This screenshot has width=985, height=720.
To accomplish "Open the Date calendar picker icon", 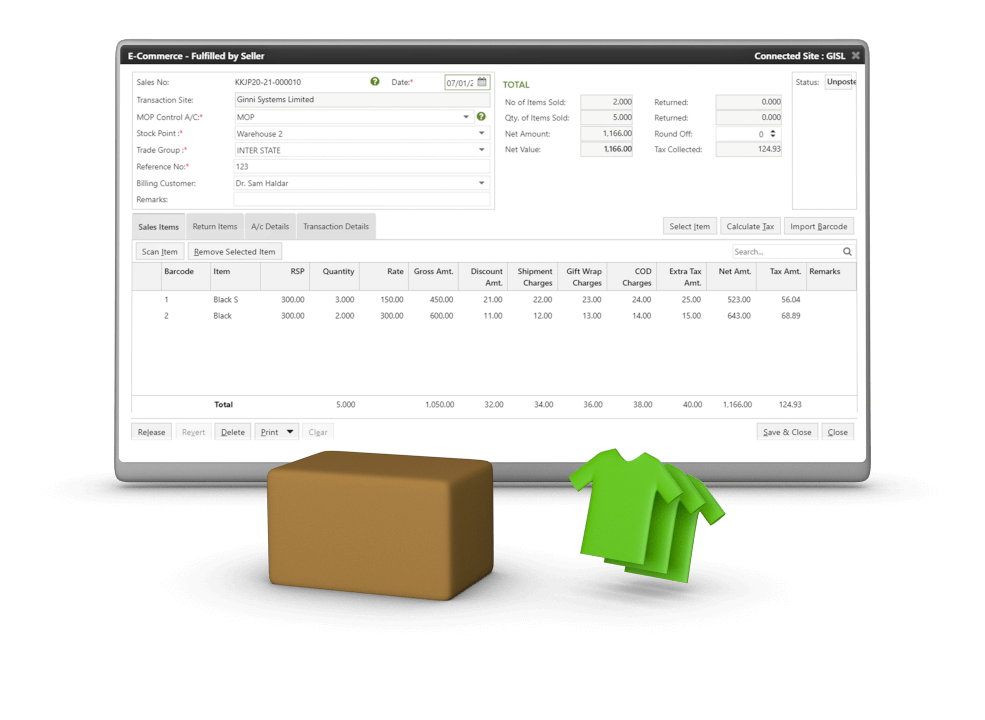I will click(x=482, y=82).
